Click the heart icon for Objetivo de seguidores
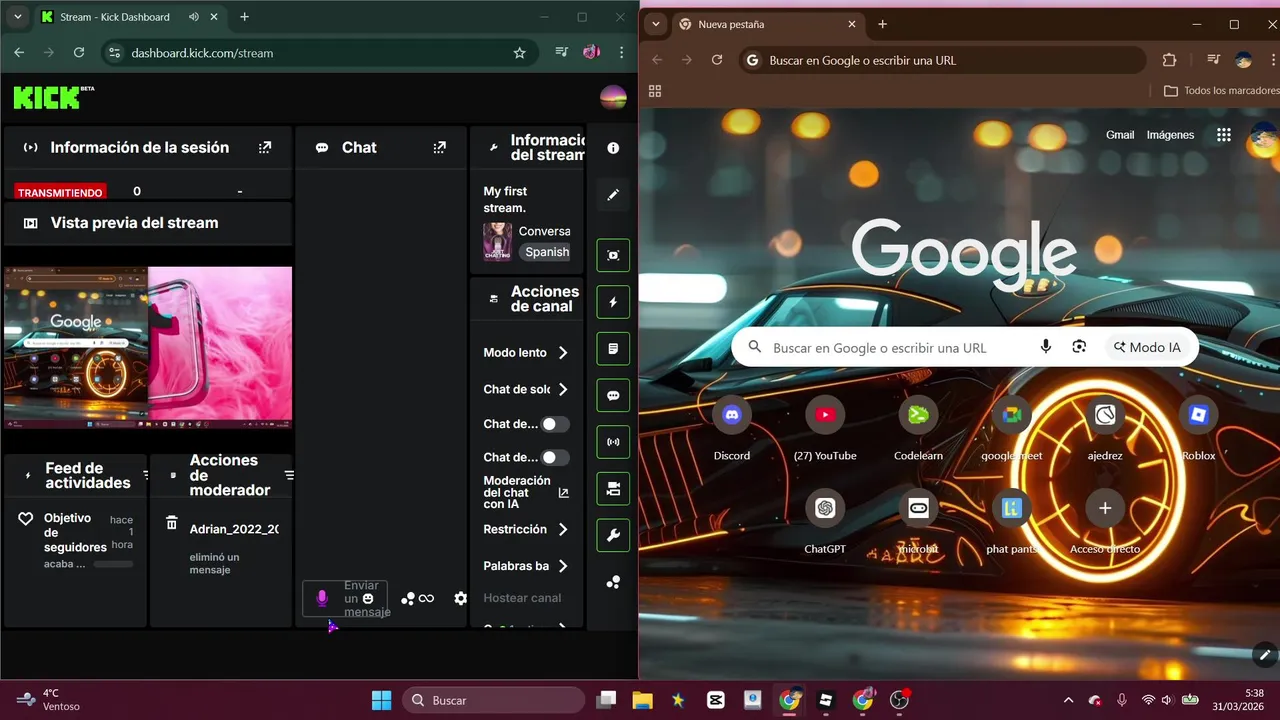 (27, 519)
